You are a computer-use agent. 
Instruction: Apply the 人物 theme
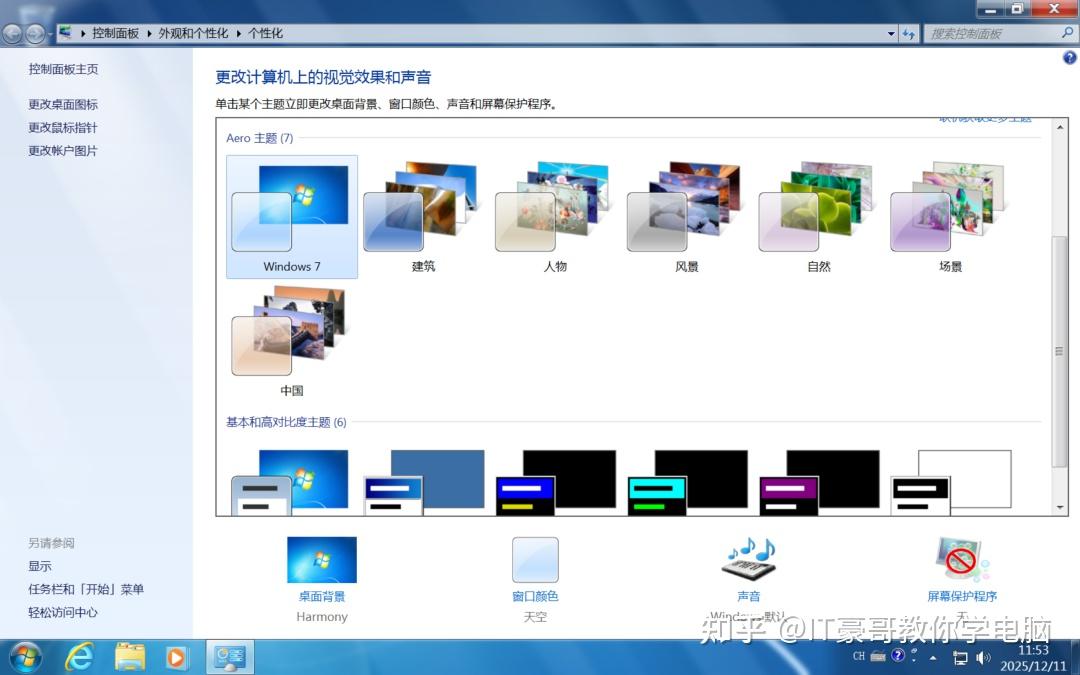pos(555,217)
